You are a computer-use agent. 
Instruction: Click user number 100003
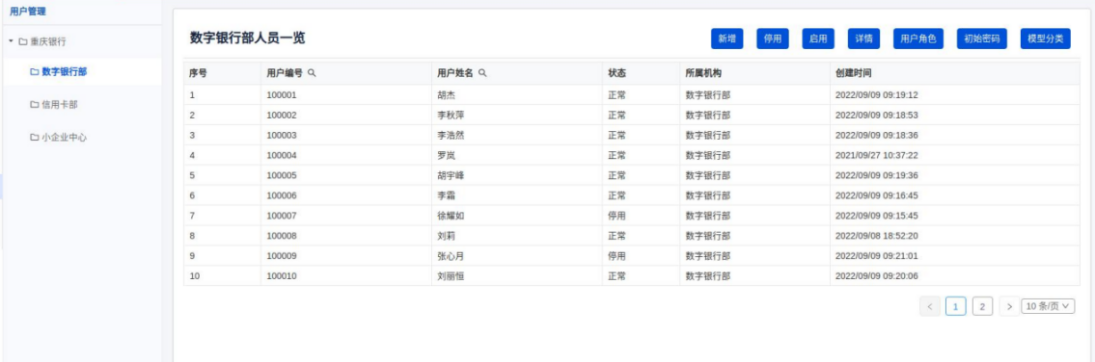[281, 135]
